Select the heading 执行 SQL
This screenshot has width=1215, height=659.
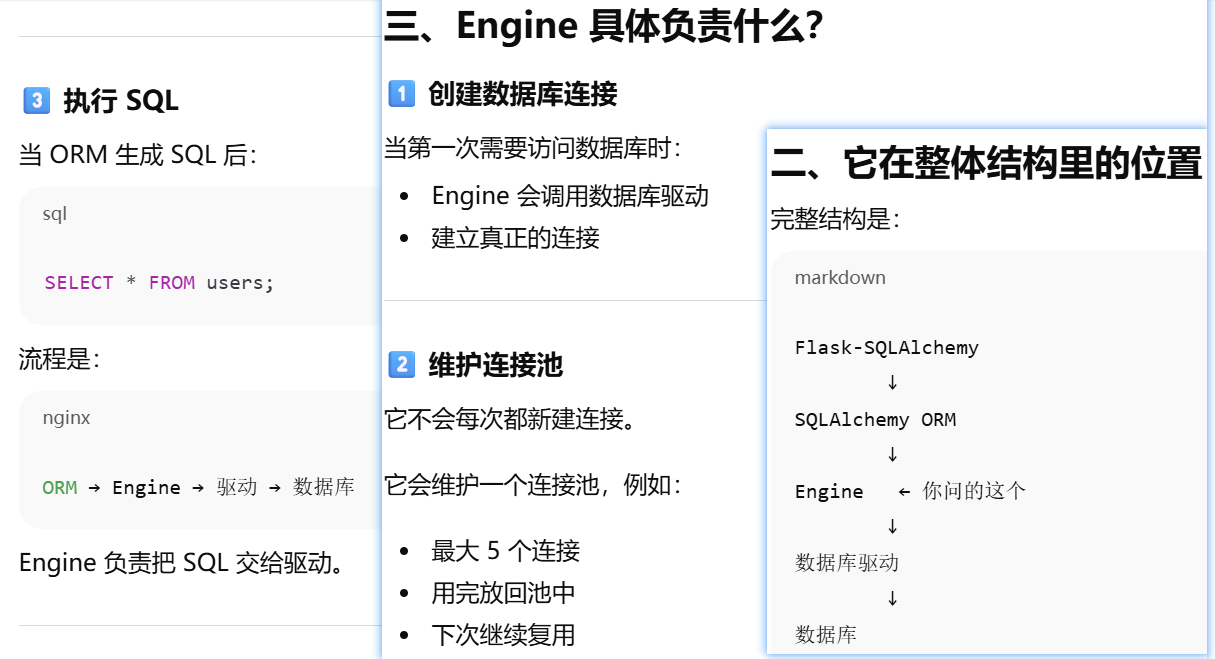pyautogui.click(x=121, y=100)
